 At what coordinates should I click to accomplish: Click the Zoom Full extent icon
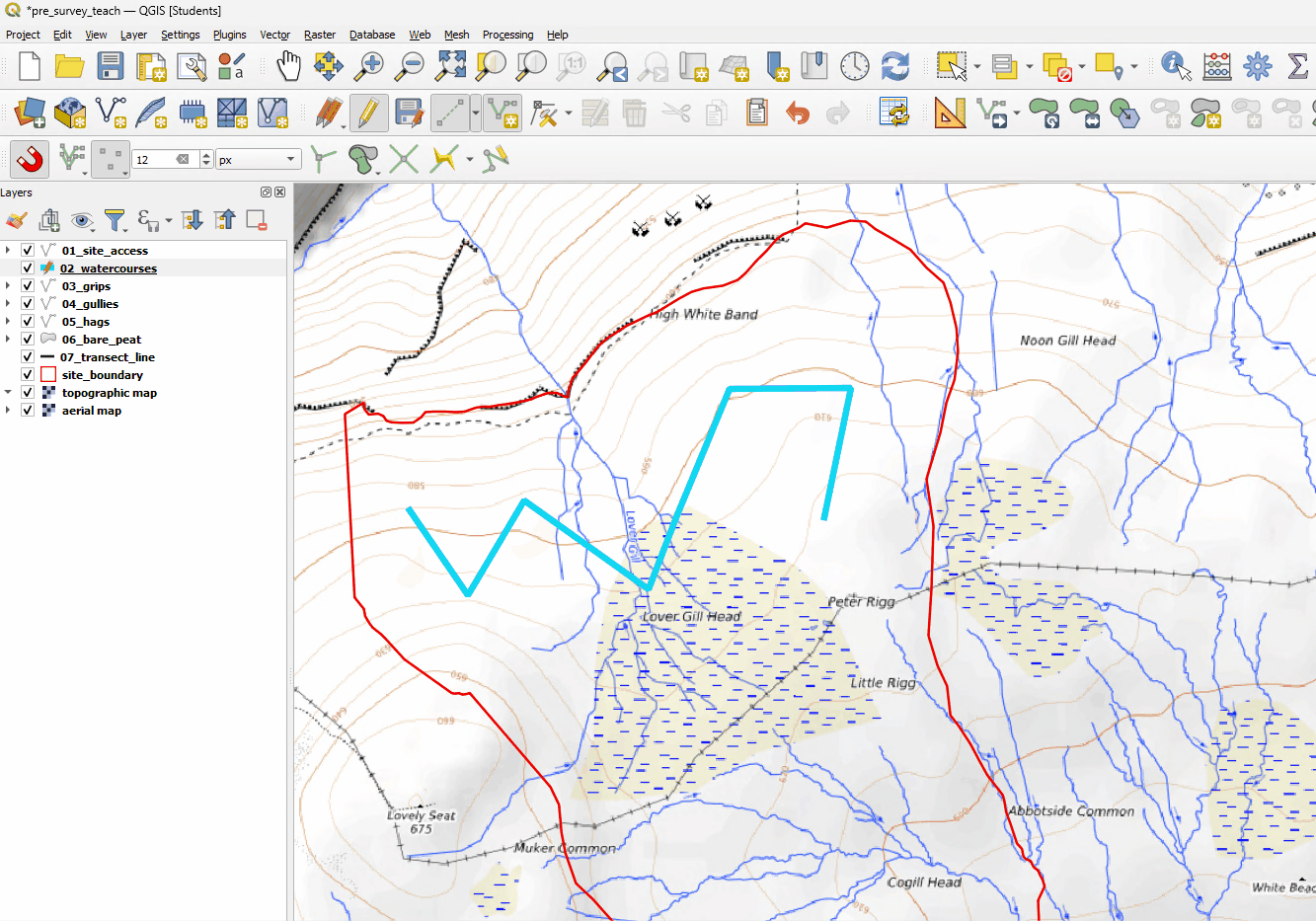[451, 66]
